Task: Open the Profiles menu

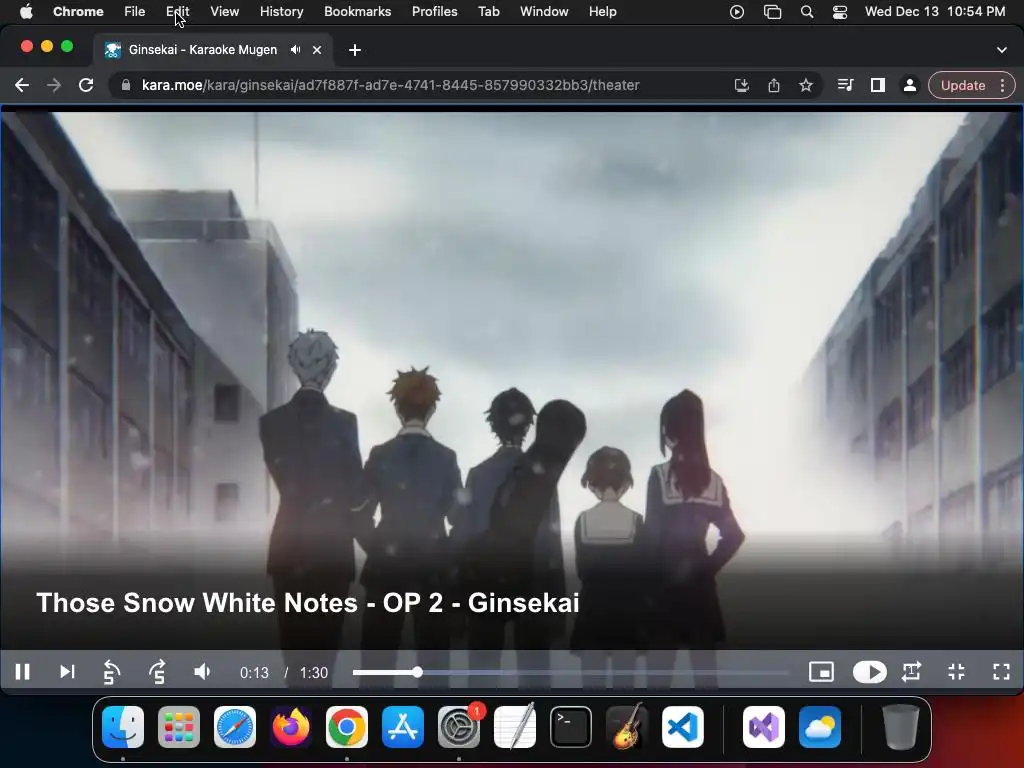Action: pos(434,11)
